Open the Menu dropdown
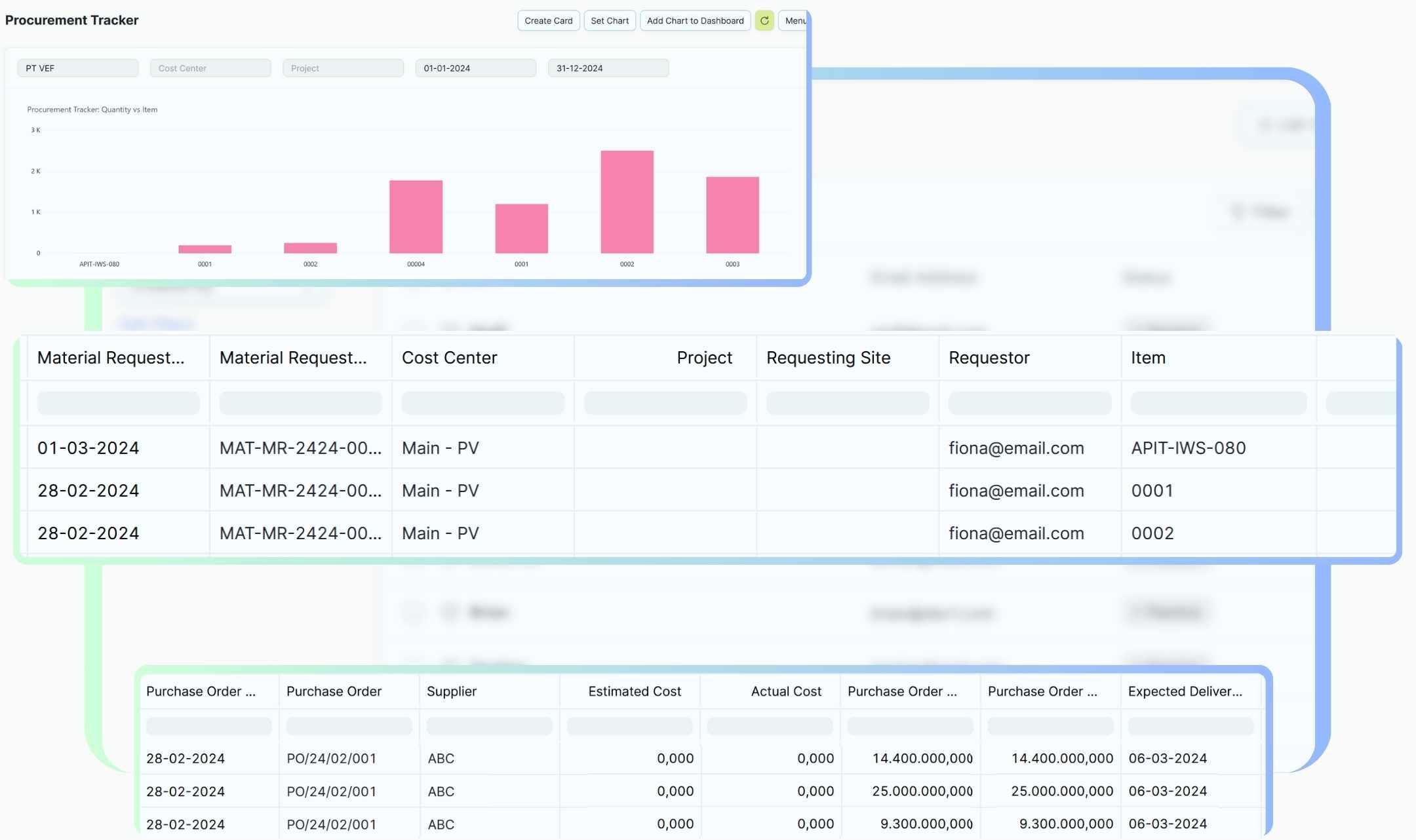This screenshot has width=1416, height=840. point(795,21)
